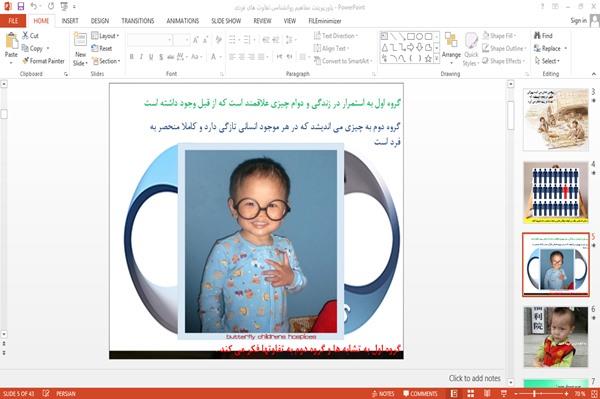This screenshot has width=600, height=399.
Task: Switch to the DESIGN tab
Action: click(x=99, y=21)
